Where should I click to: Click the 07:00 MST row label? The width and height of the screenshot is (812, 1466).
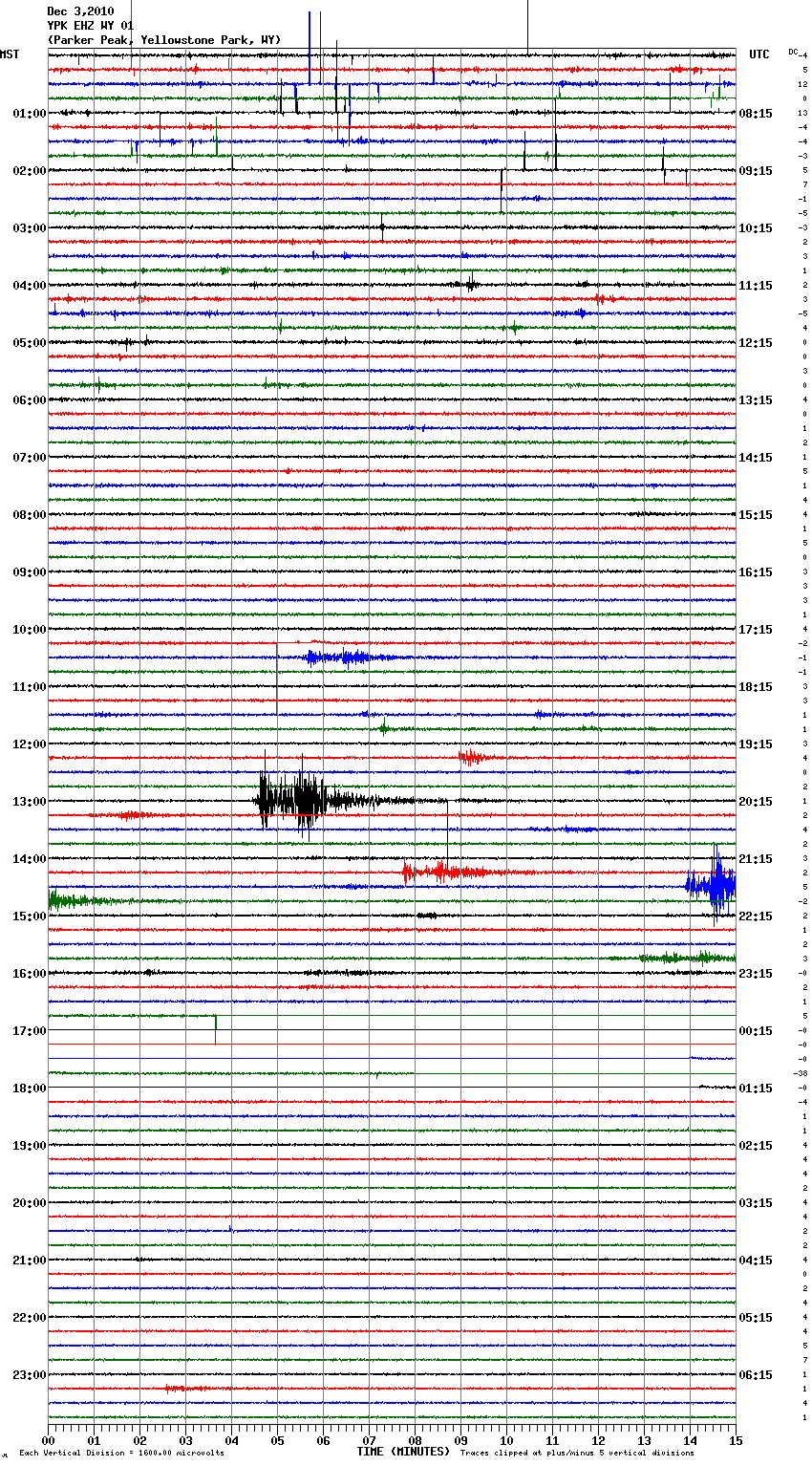click(x=30, y=458)
